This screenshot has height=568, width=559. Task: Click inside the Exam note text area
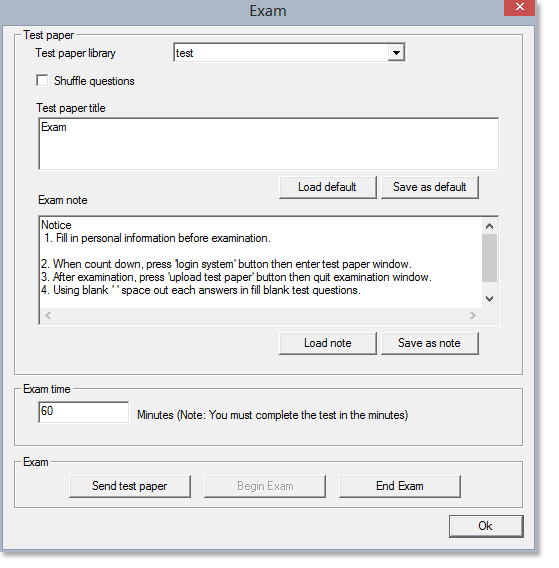(x=261, y=263)
